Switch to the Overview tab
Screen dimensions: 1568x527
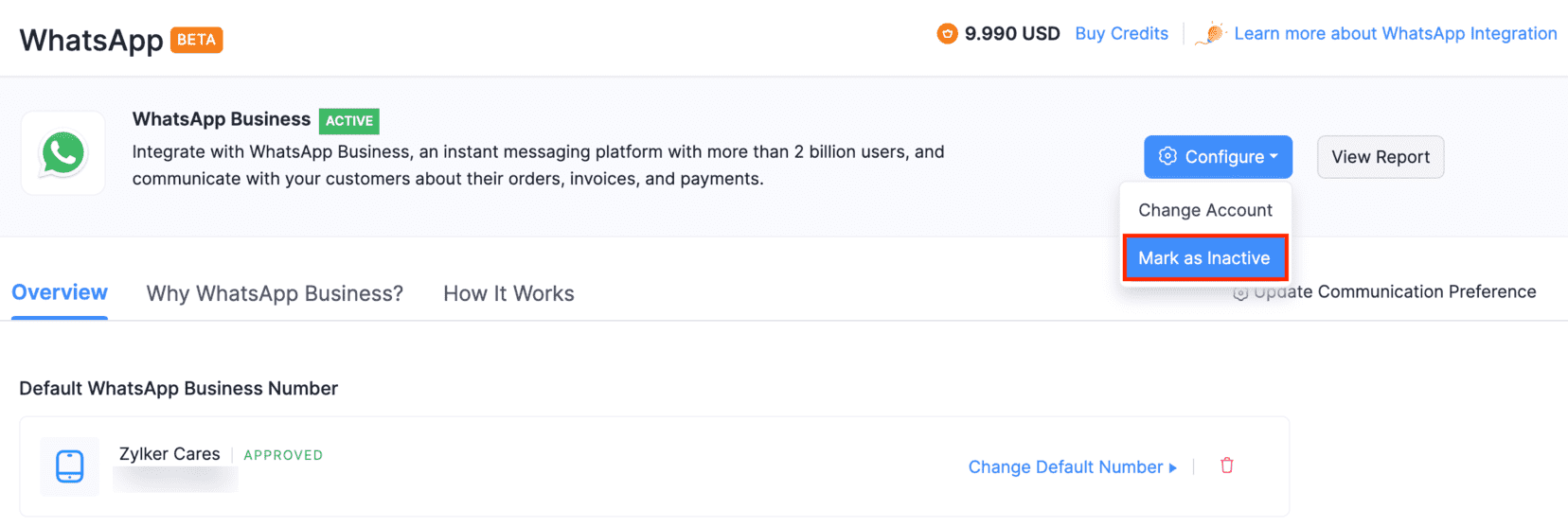pos(60,292)
